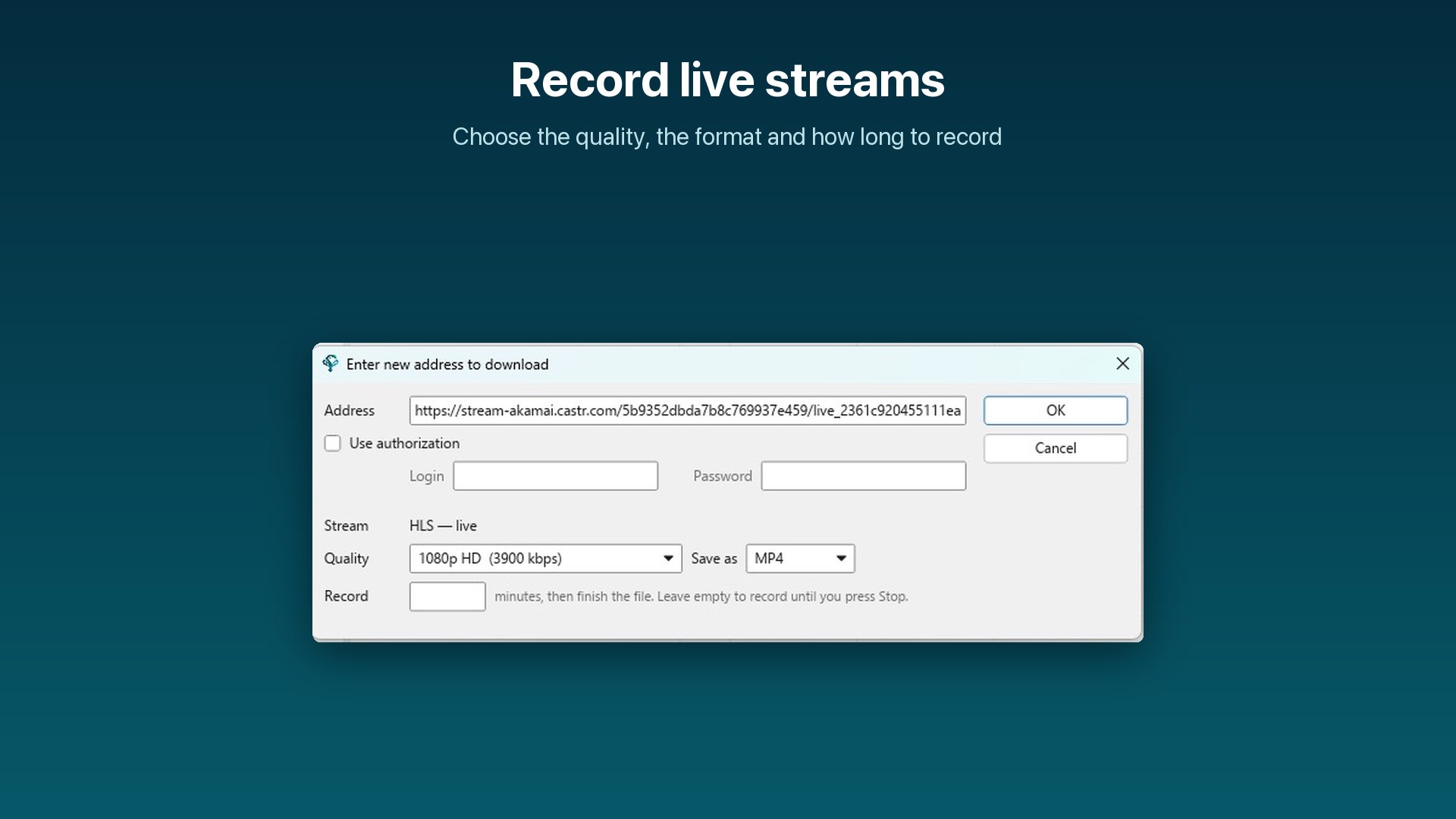This screenshot has width=1456, height=819.
Task: Click the Password text field
Action: 864,476
